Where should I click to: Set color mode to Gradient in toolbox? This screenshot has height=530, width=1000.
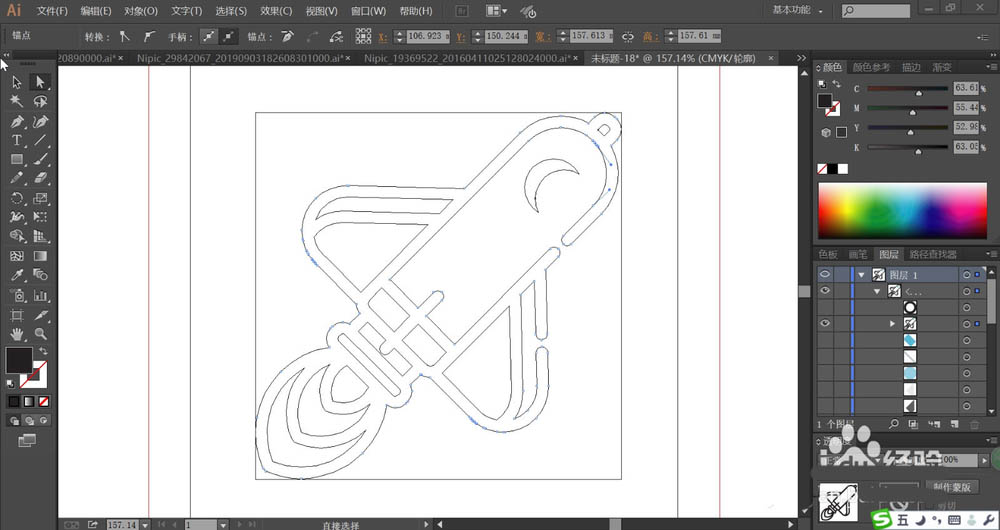[x=29, y=401]
